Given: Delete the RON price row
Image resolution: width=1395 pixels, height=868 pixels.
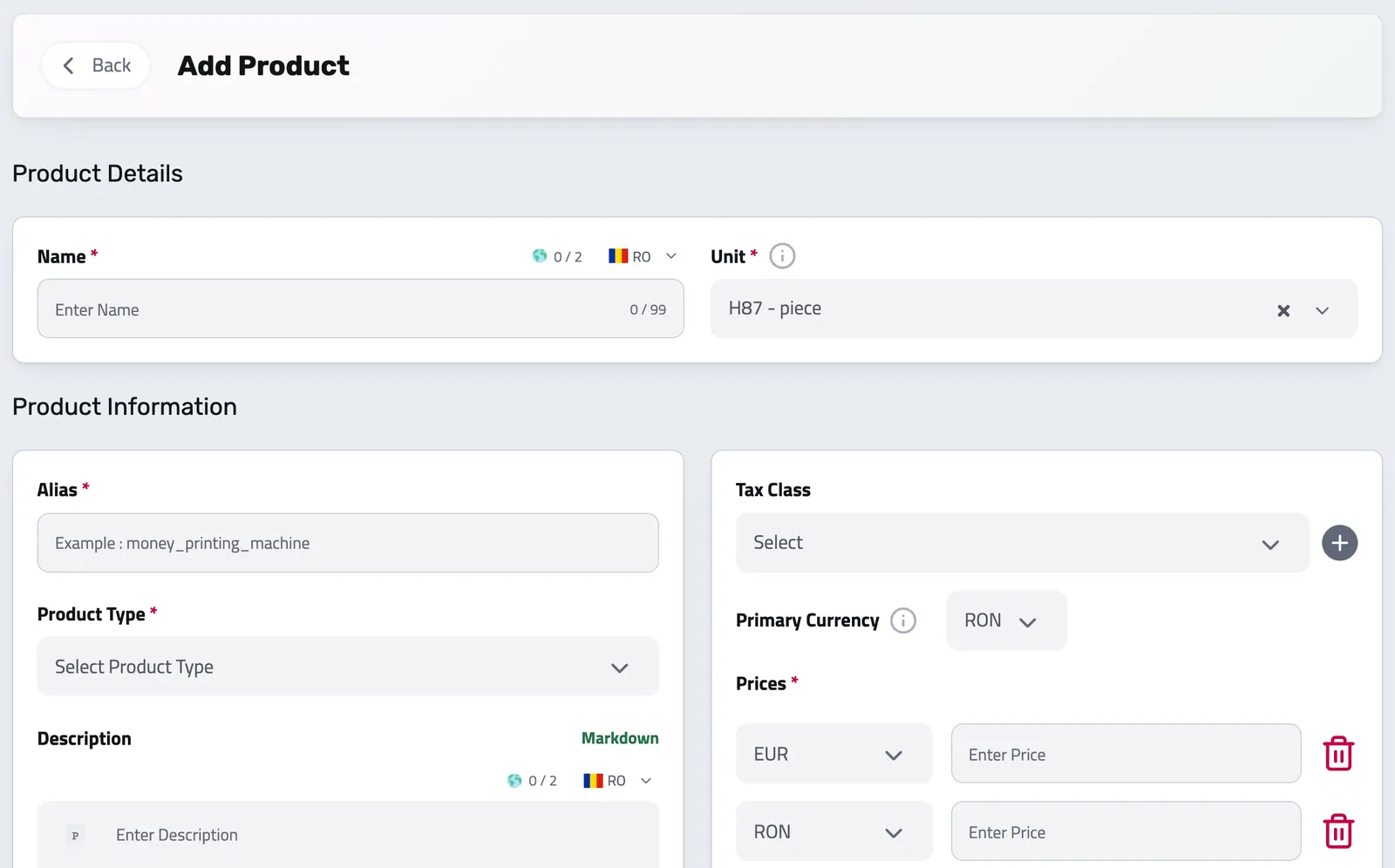Looking at the screenshot, I should [1338, 831].
